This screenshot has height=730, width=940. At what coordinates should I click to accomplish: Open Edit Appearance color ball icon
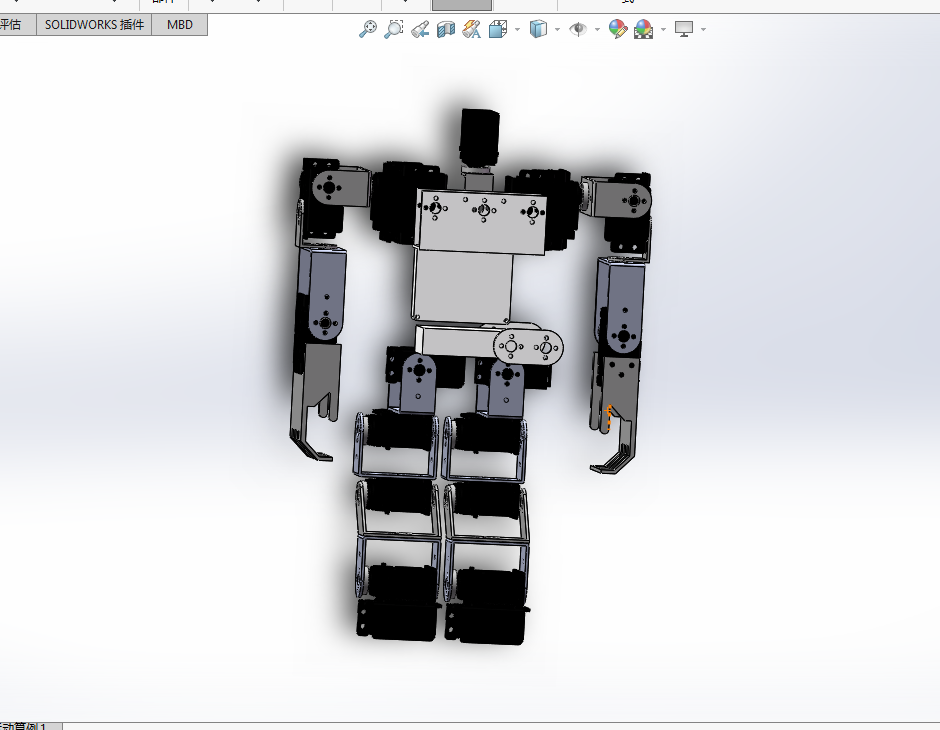[x=617, y=29]
